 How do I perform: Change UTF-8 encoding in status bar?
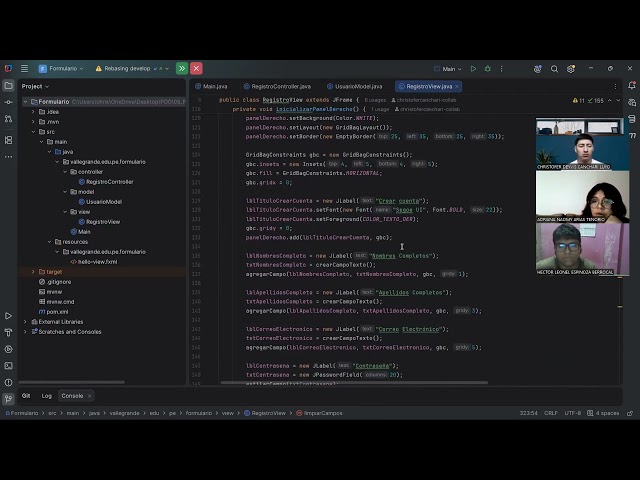573,413
